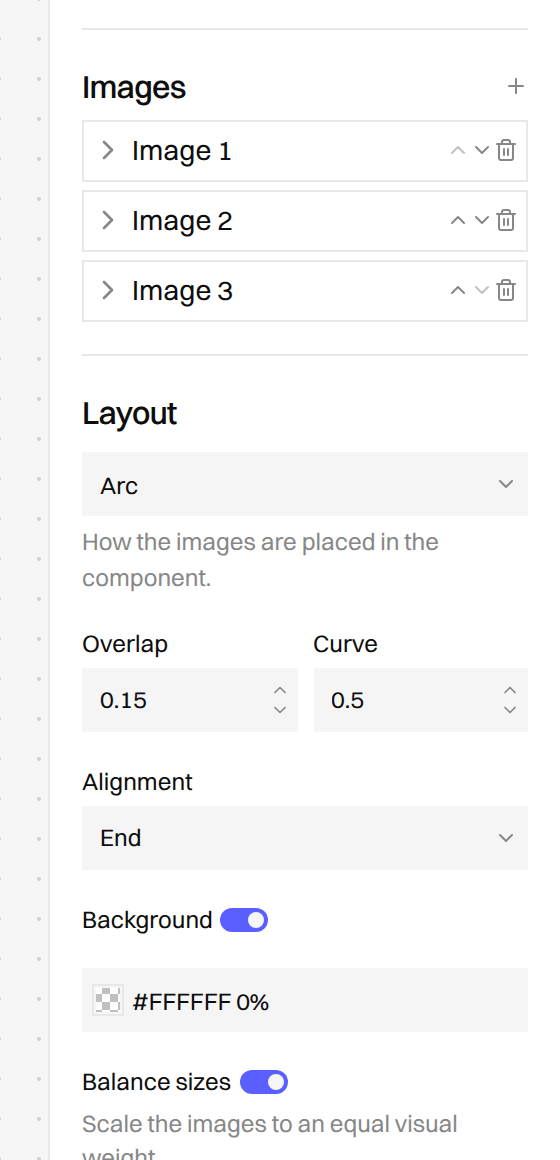Click the Curve label
560x1160 pixels.
[345, 644]
